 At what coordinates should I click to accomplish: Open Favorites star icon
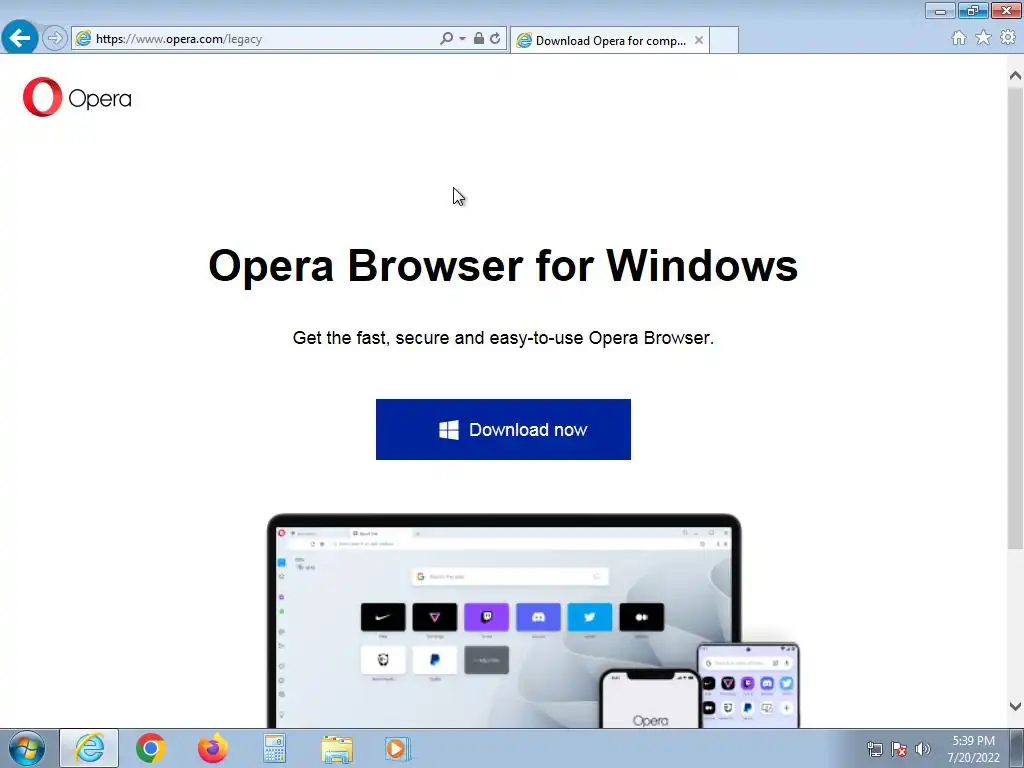tap(983, 38)
